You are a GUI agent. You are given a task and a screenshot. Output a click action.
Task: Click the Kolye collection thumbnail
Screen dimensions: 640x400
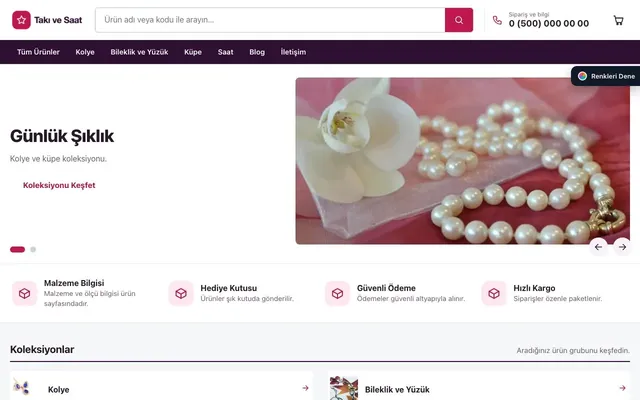(22, 387)
